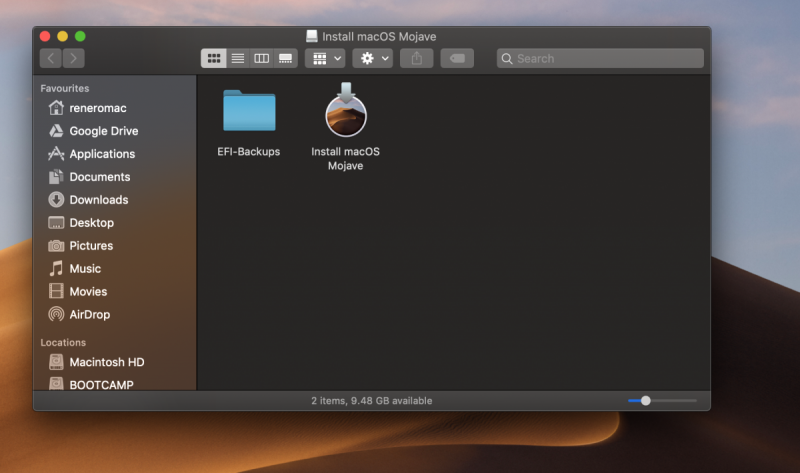Open Music in the sidebar

[x=116, y=269]
